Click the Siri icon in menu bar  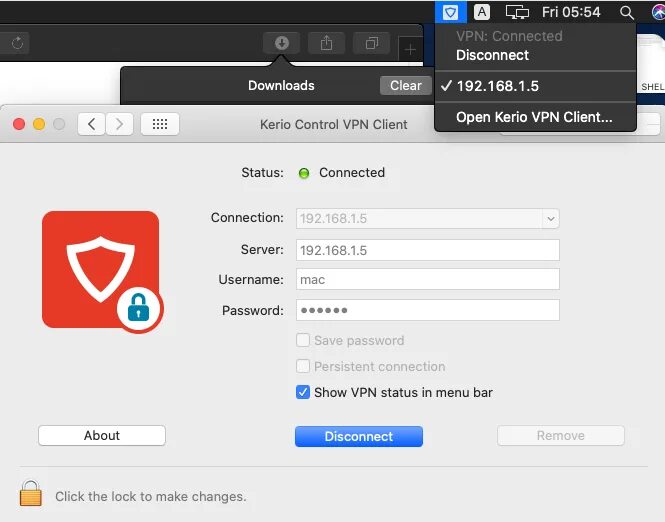tap(658, 12)
